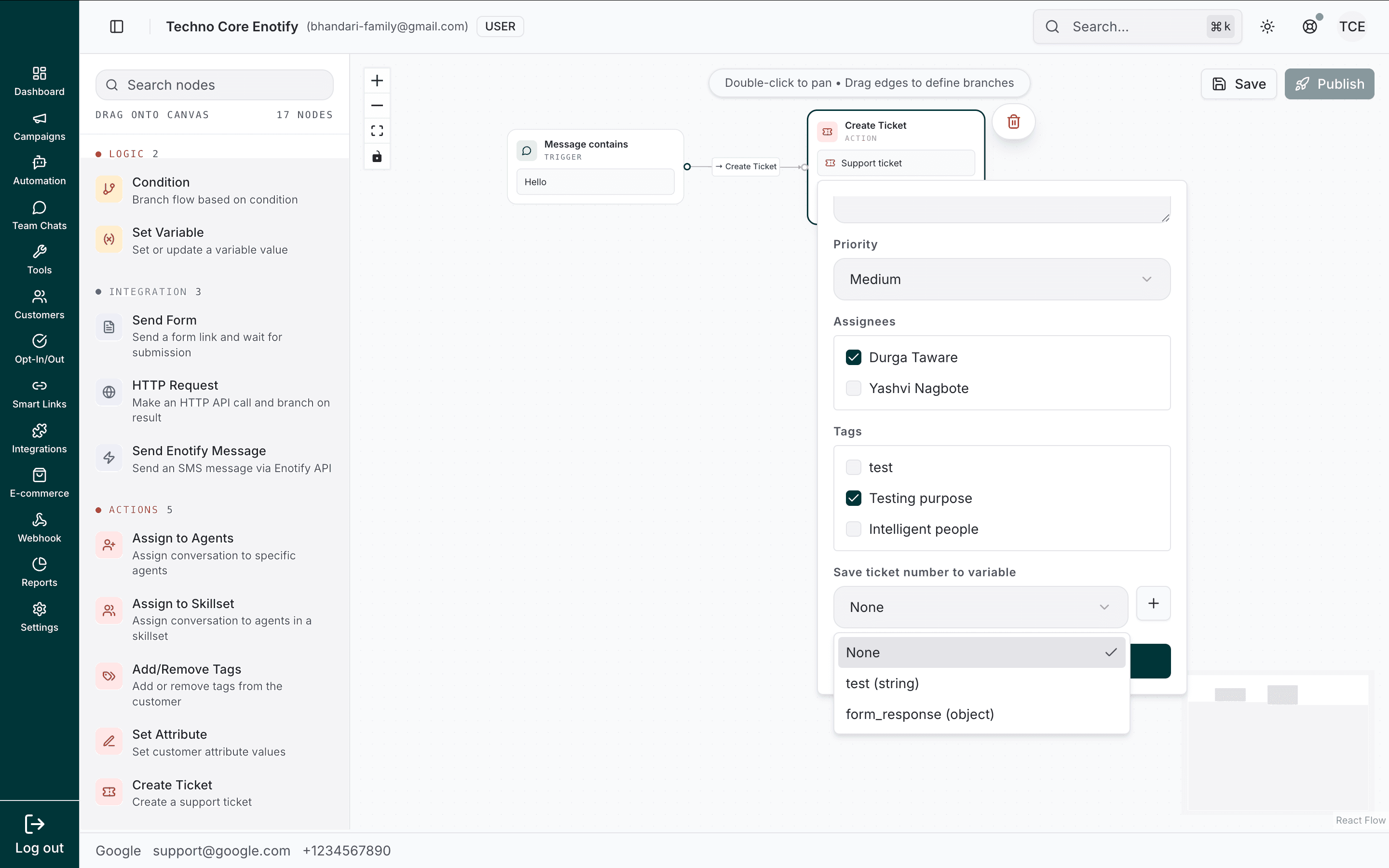Viewport: 1389px width, 868px height.
Task: Open Smart Links
Action: point(39,394)
